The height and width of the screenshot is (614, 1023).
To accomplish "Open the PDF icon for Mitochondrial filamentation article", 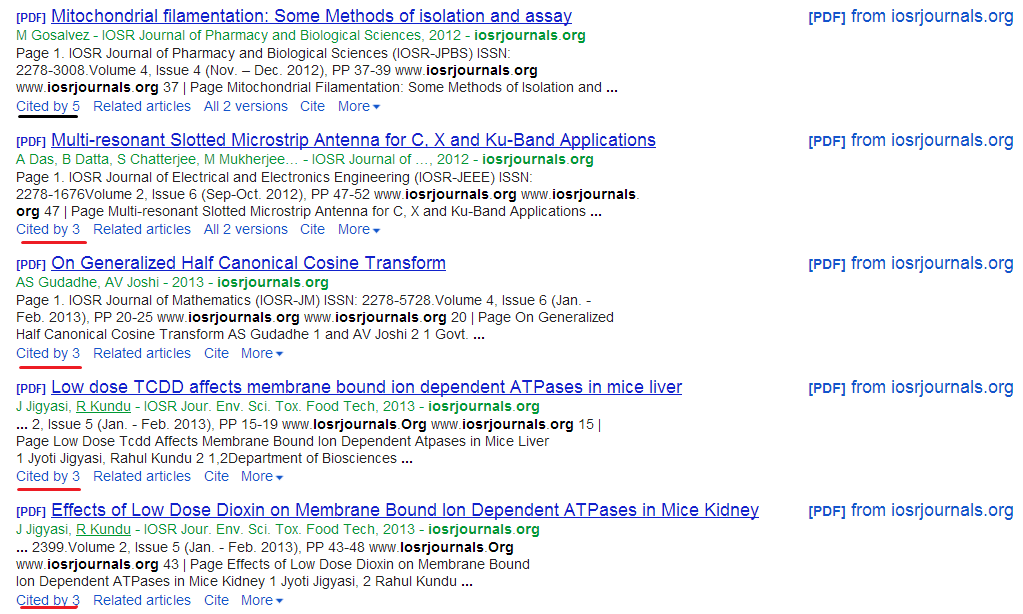I will point(29,16).
